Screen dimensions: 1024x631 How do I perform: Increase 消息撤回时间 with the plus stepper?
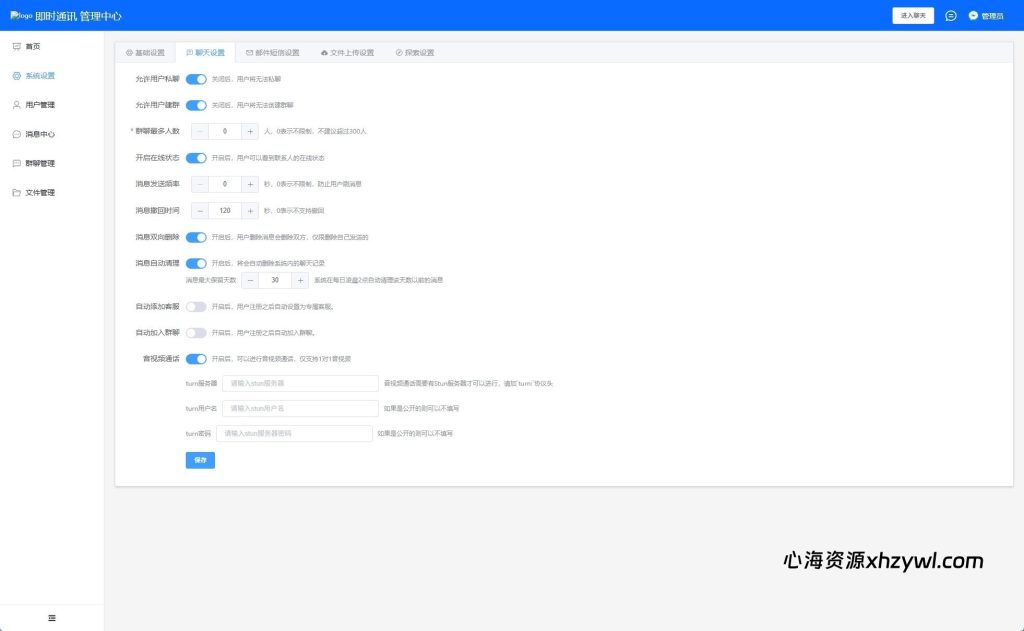click(248, 211)
